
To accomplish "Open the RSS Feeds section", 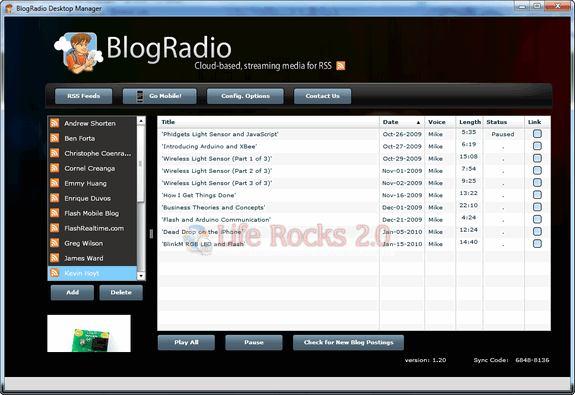I will [x=84, y=96].
